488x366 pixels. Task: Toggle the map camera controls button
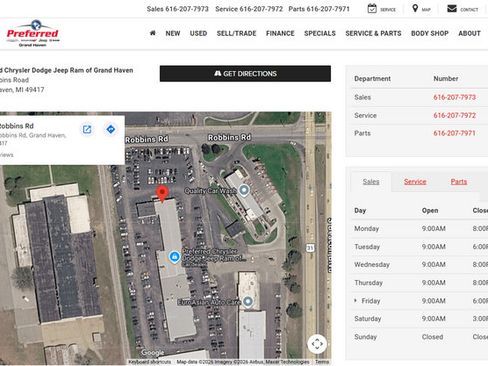[x=317, y=344]
